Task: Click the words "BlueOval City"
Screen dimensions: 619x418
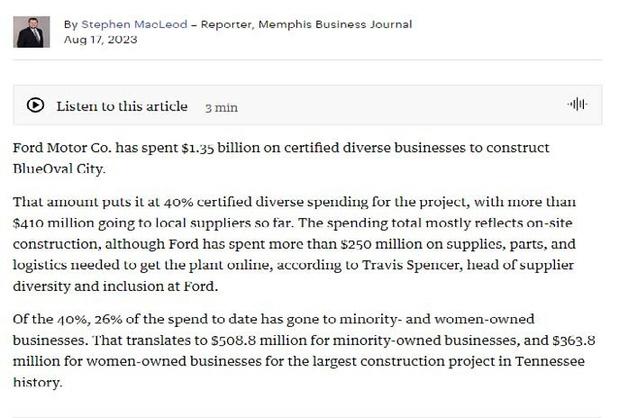Action: pyautogui.click(x=58, y=169)
